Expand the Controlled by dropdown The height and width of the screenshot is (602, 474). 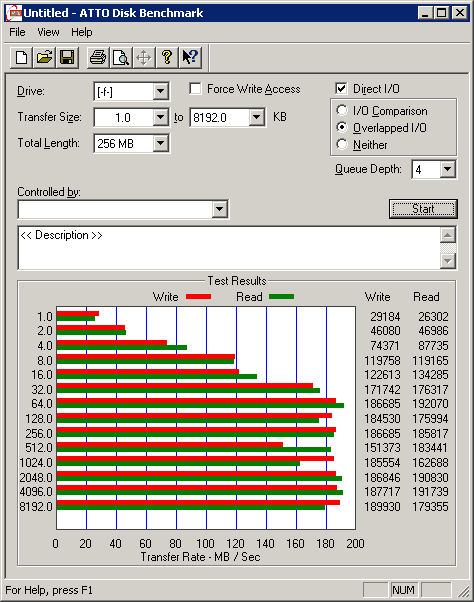tap(220, 209)
